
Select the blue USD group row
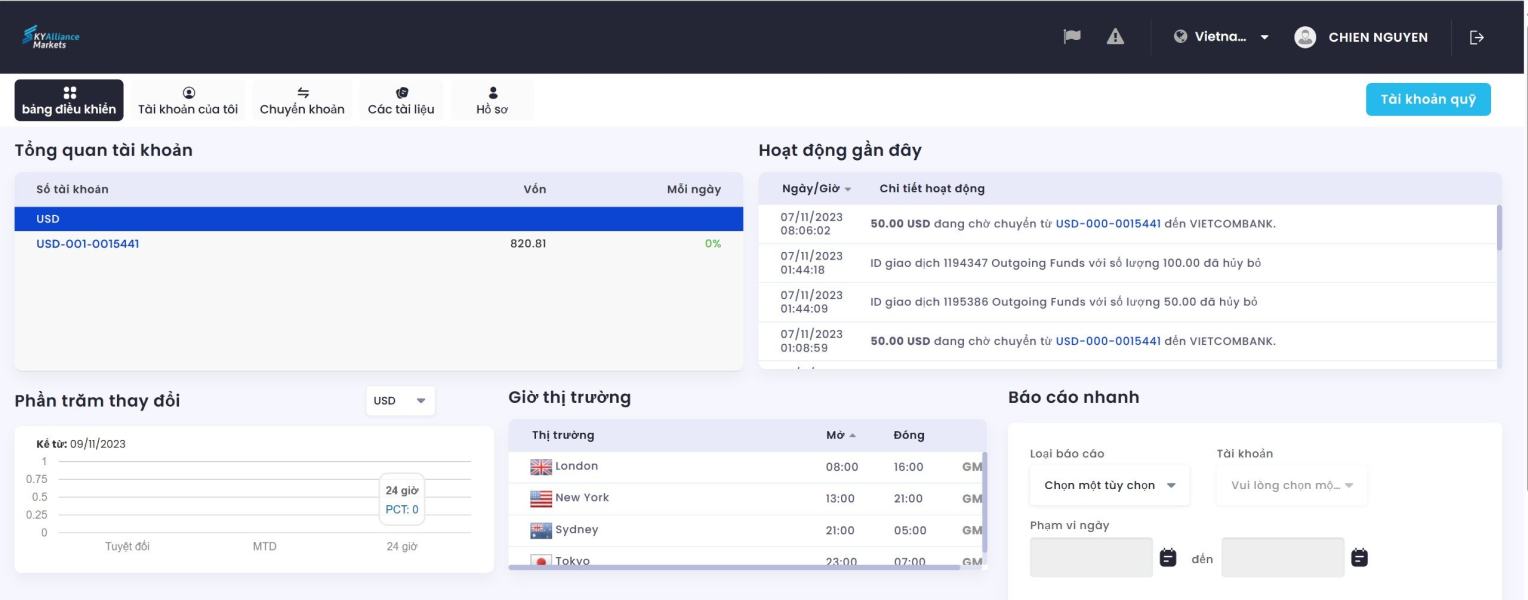pos(379,219)
